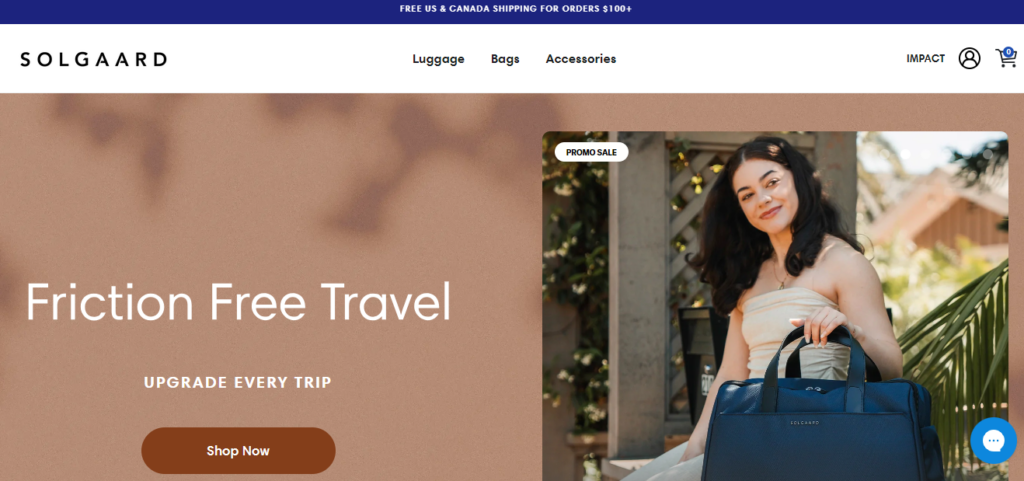This screenshot has width=1024, height=481.
Task: Open the shopping cart icon
Action: click(x=1005, y=59)
